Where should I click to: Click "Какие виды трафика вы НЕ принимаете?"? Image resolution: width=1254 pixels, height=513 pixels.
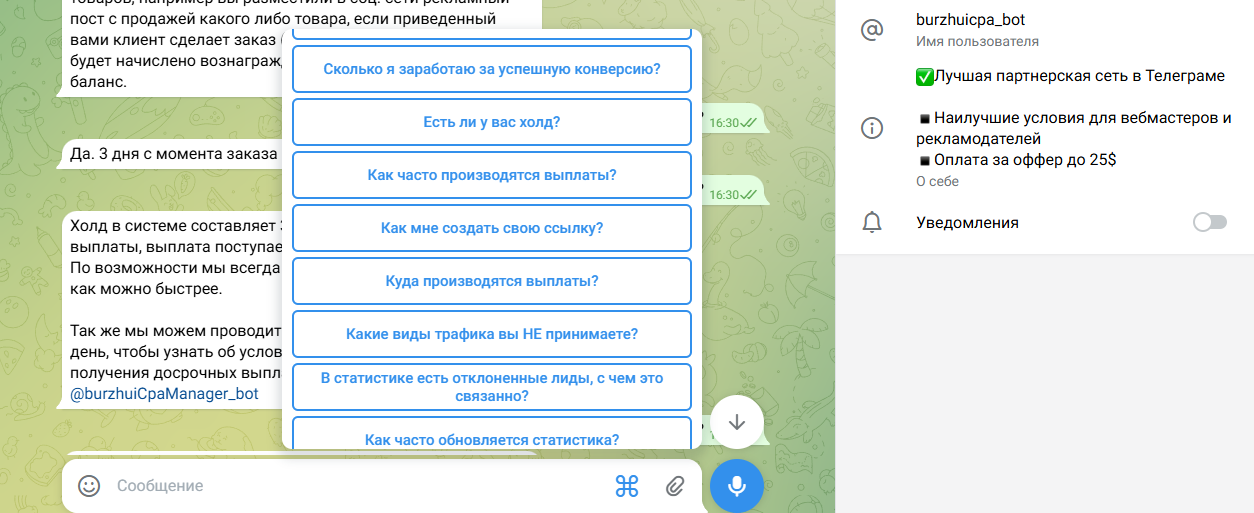(x=491, y=334)
